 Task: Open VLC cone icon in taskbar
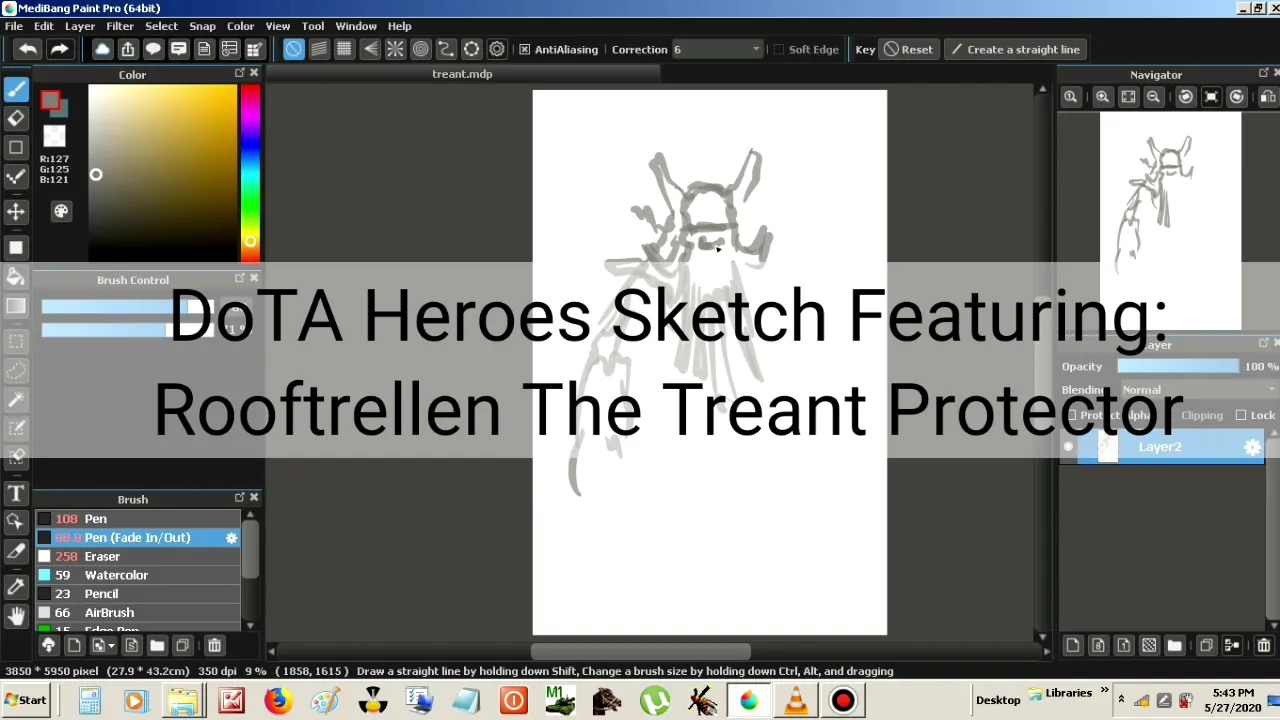796,700
